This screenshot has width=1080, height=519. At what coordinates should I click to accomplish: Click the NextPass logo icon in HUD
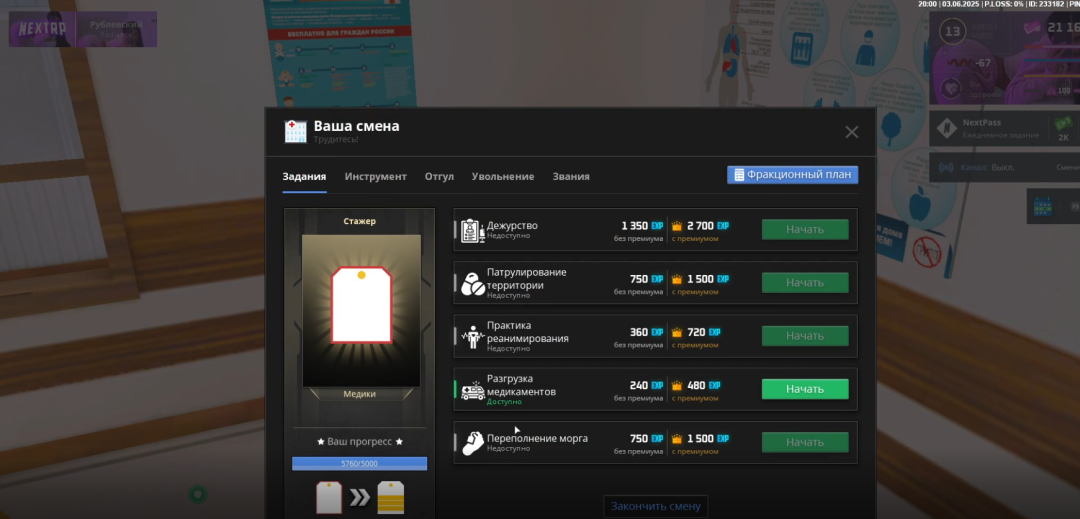click(x=948, y=129)
